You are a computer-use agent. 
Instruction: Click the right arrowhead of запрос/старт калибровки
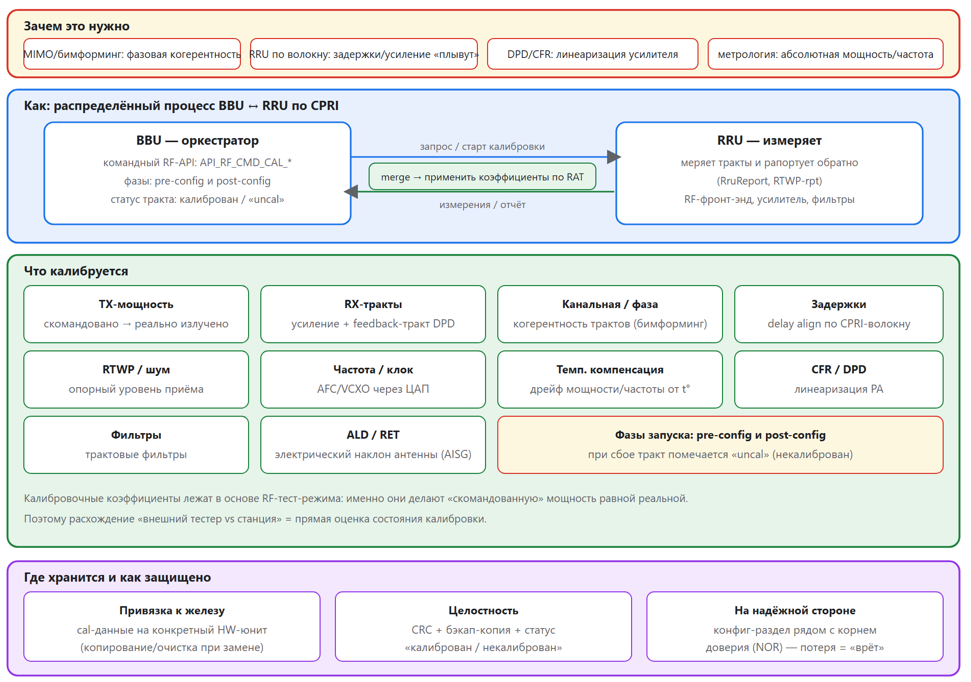click(613, 157)
